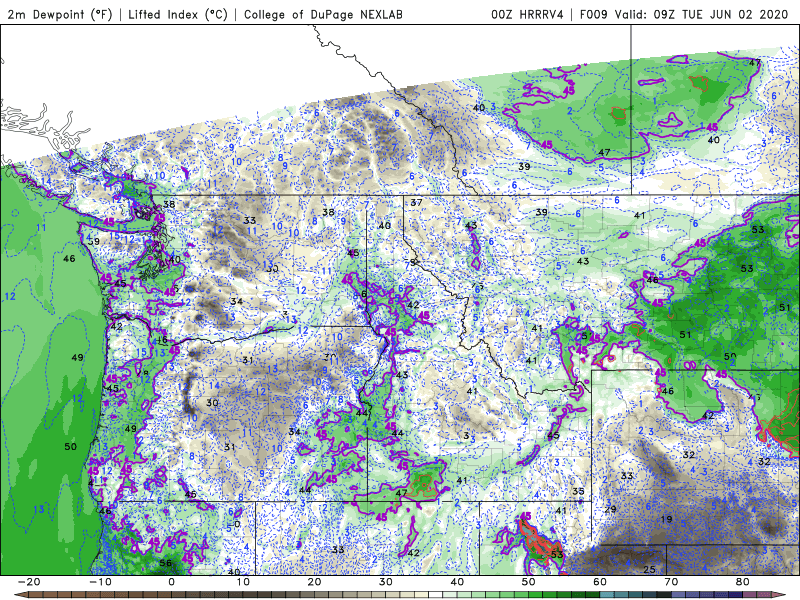Screen dimensions: 800x600
Task: Select the black "25" dewpoint reading
Action: pos(649,569)
